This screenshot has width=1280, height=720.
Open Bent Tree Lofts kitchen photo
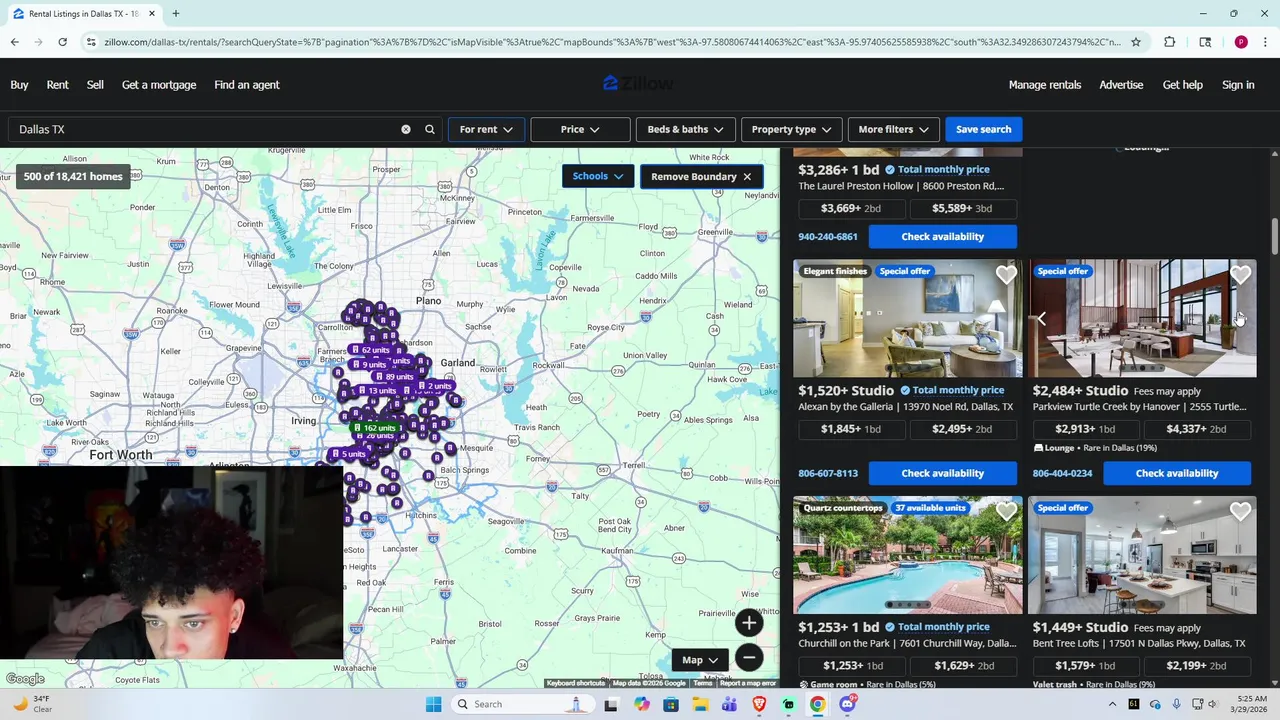pos(1142,555)
